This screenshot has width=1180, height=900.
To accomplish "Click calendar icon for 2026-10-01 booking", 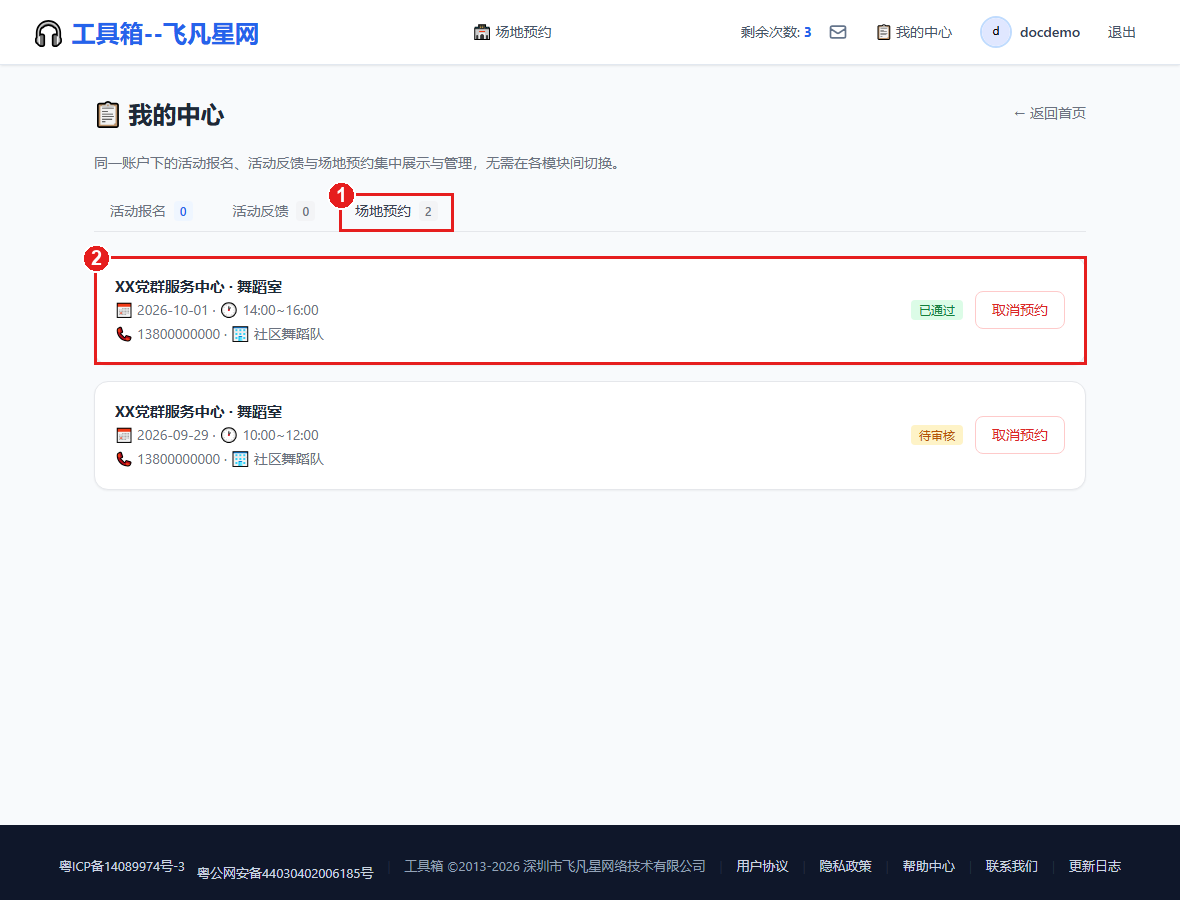I will pyautogui.click(x=124, y=310).
